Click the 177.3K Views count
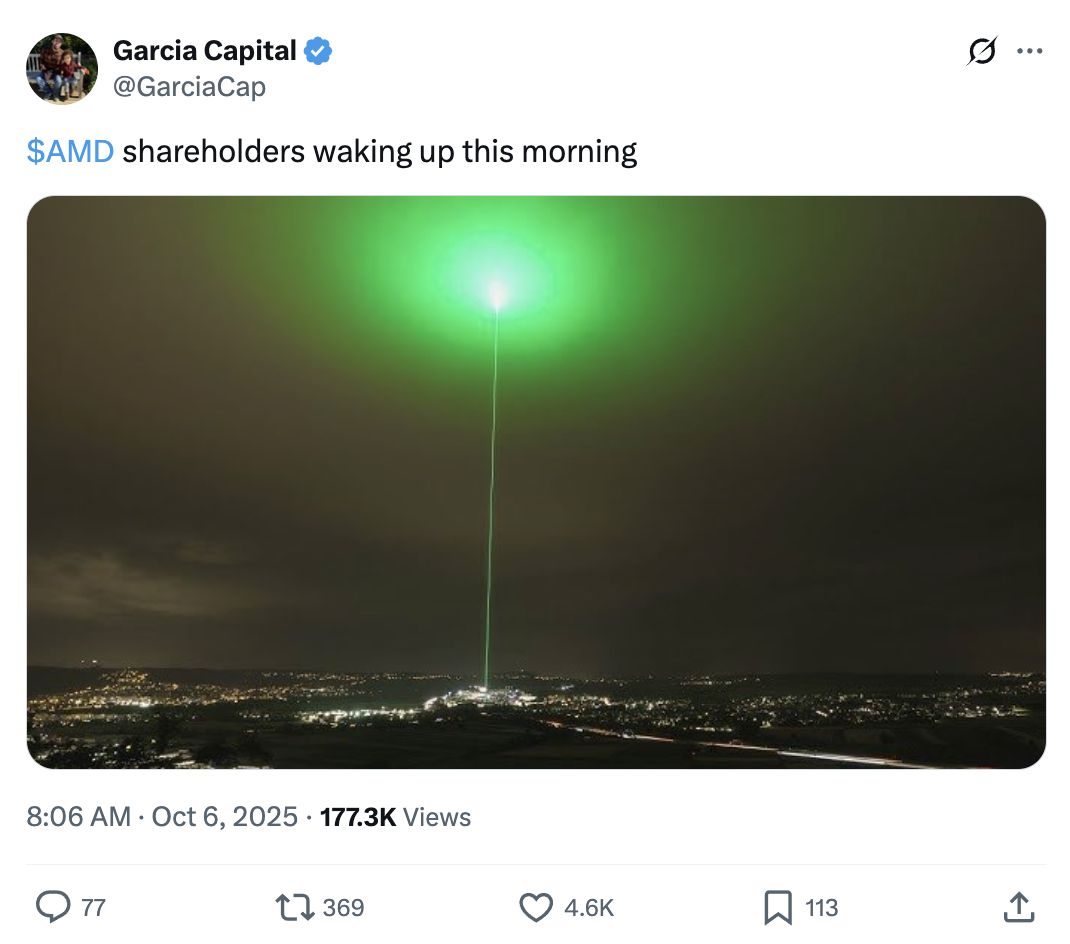 395,817
